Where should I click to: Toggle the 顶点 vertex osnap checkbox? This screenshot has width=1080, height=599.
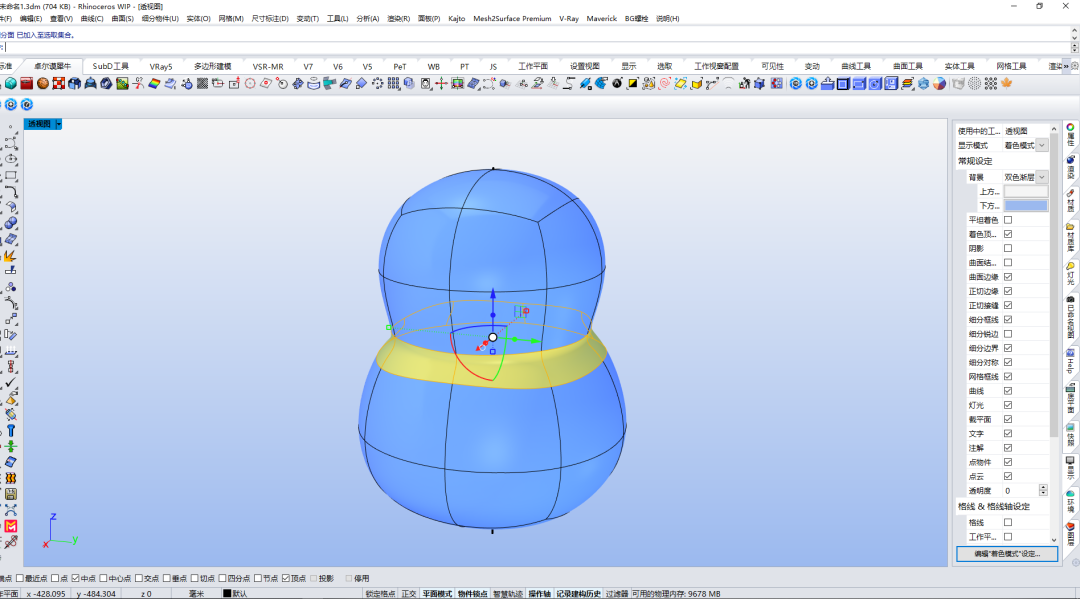tap(286, 578)
